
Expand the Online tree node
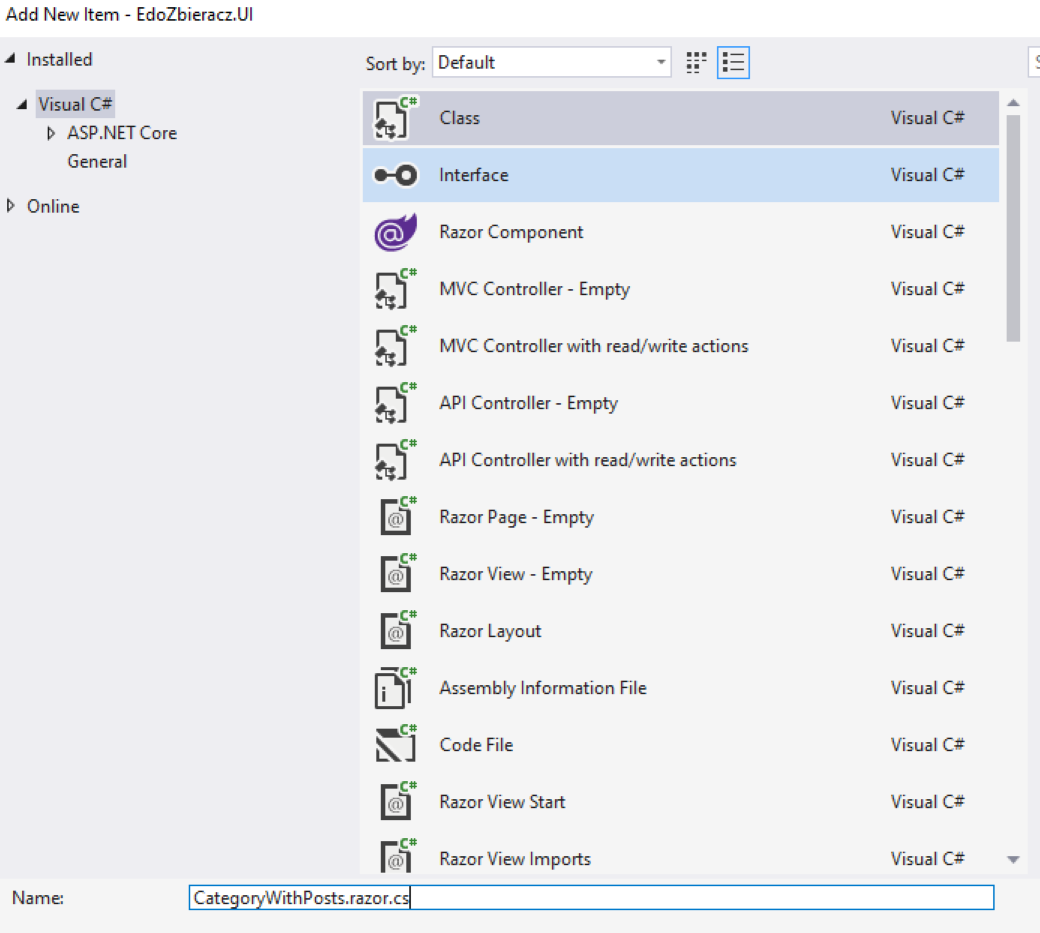(10, 206)
